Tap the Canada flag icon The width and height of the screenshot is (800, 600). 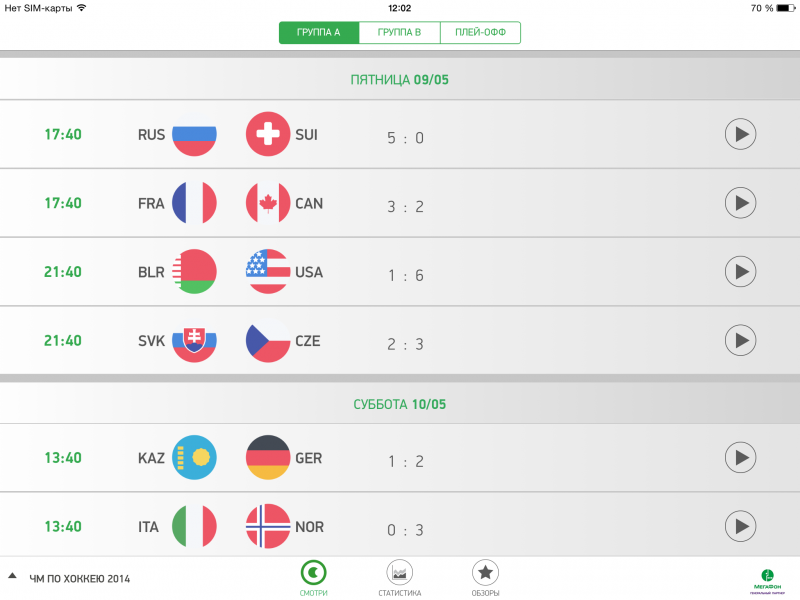[268, 203]
